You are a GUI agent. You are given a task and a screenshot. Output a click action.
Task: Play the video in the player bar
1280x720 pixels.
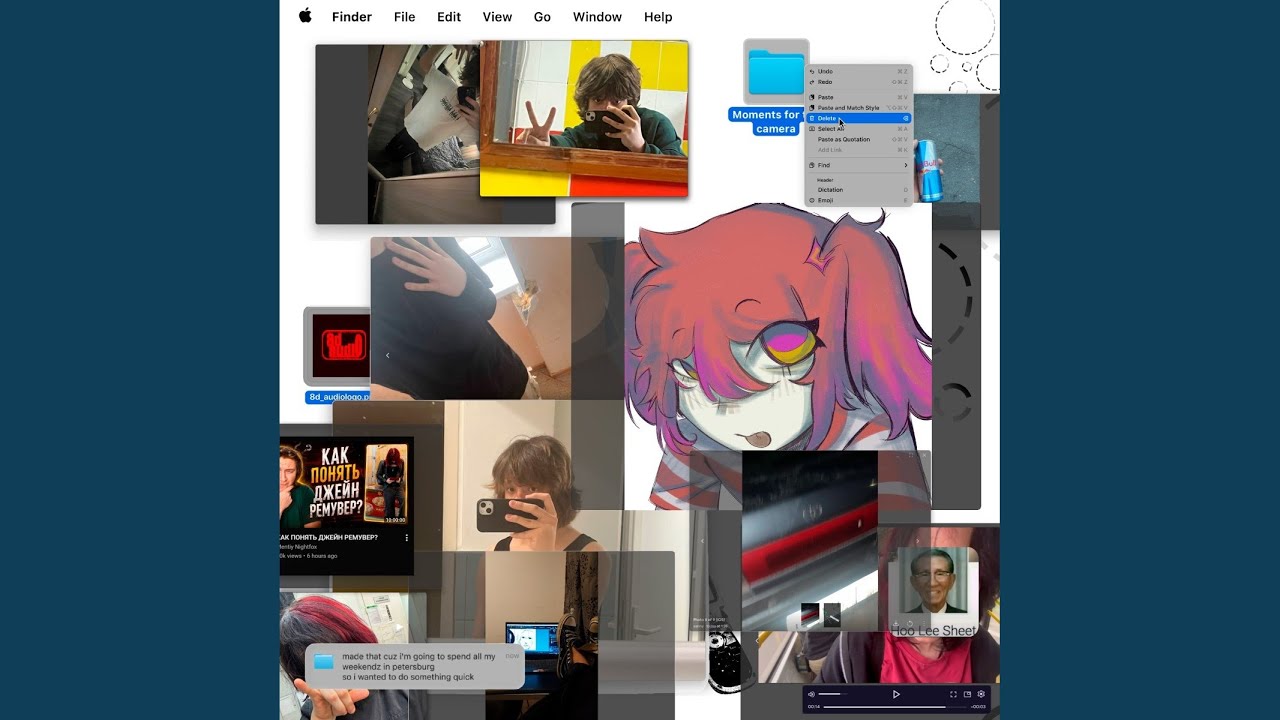point(896,694)
